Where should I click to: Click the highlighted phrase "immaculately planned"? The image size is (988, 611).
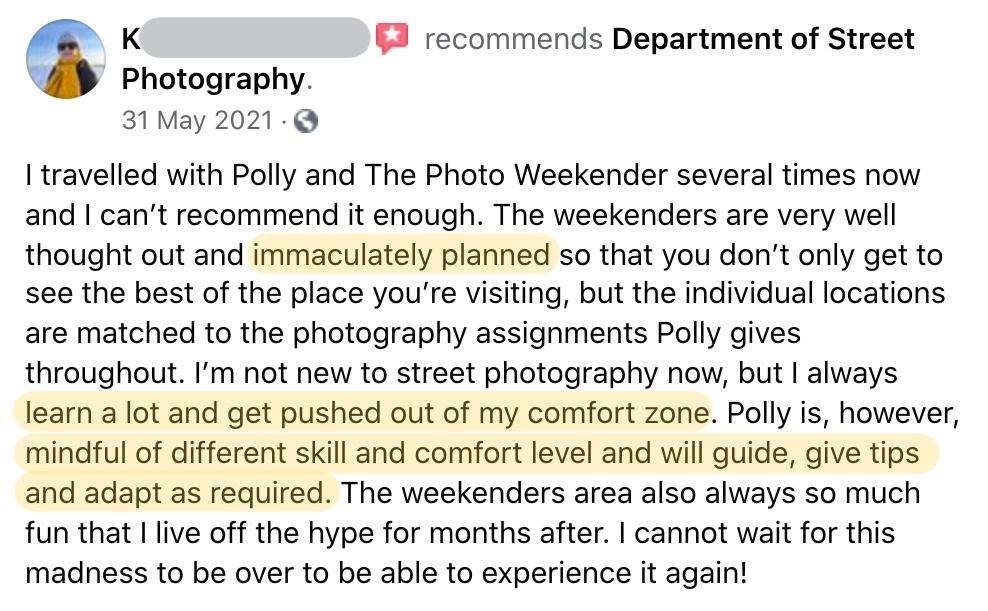point(402,255)
